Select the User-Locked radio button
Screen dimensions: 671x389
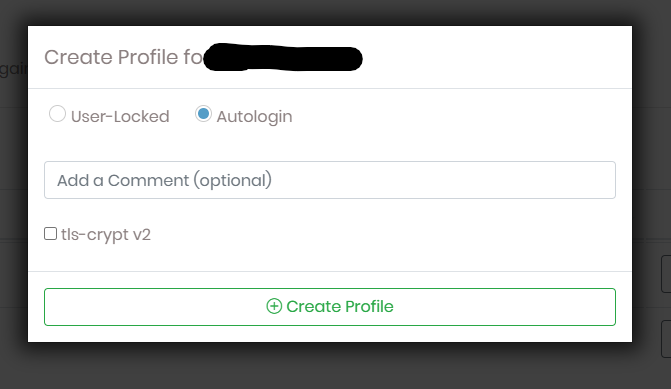57,114
